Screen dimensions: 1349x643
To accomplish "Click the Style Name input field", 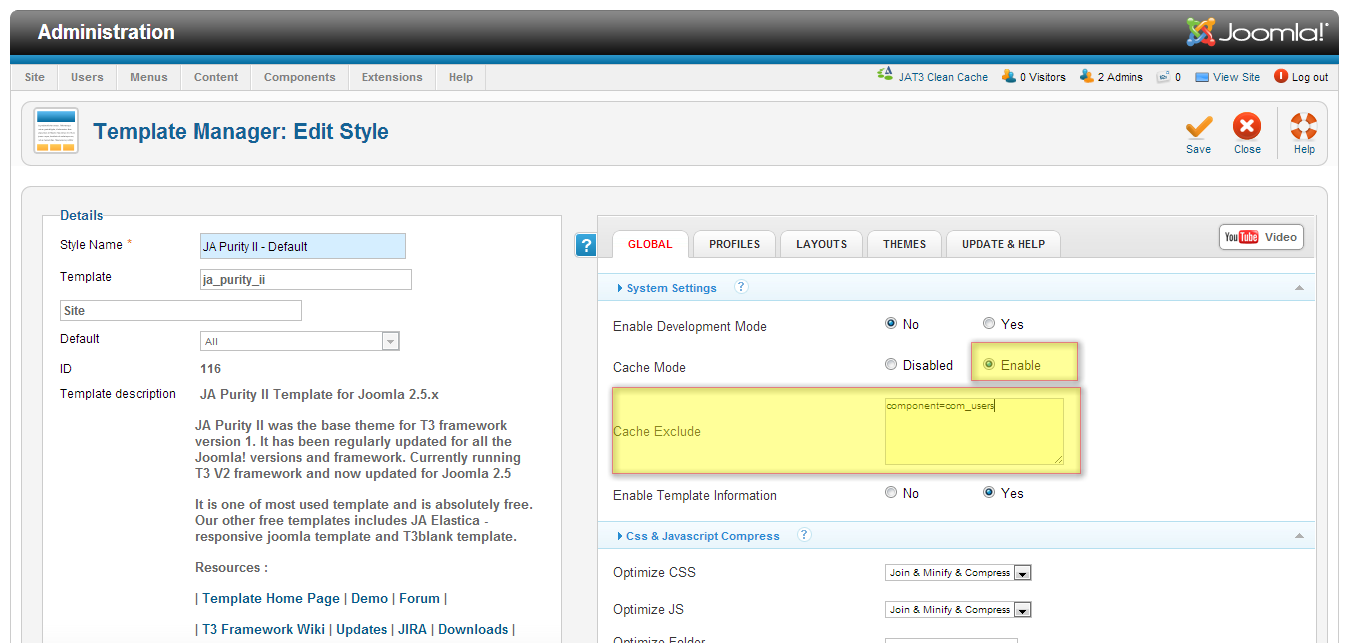I will click(x=303, y=246).
